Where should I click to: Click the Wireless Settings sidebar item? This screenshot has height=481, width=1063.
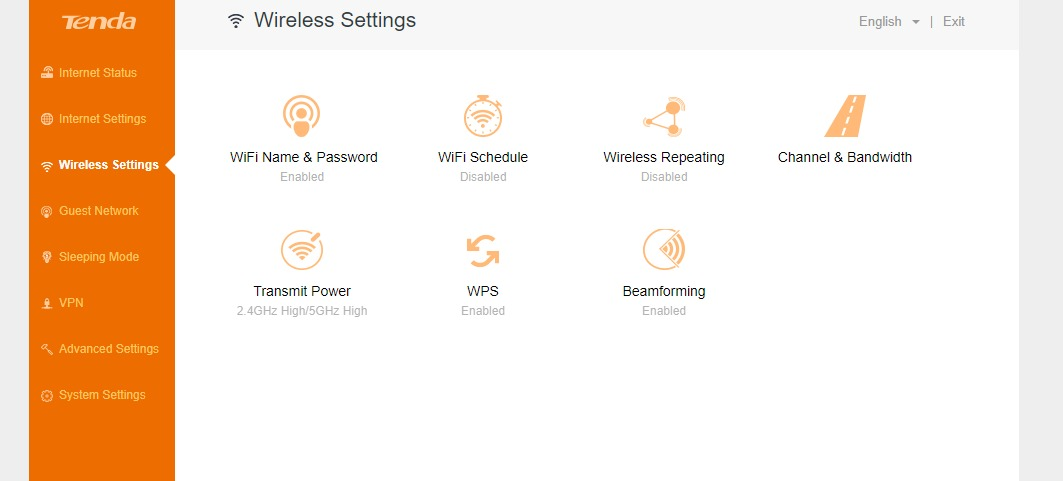click(108, 165)
